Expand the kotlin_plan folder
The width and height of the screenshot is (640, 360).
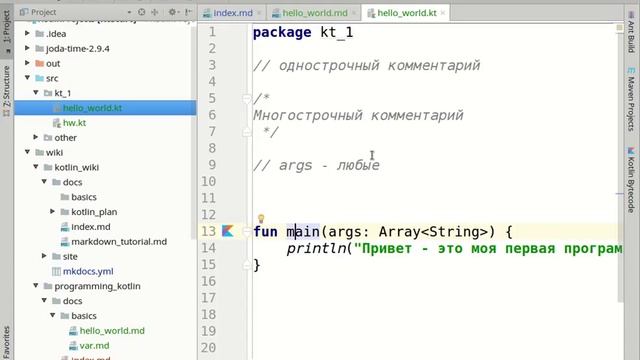point(53,211)
